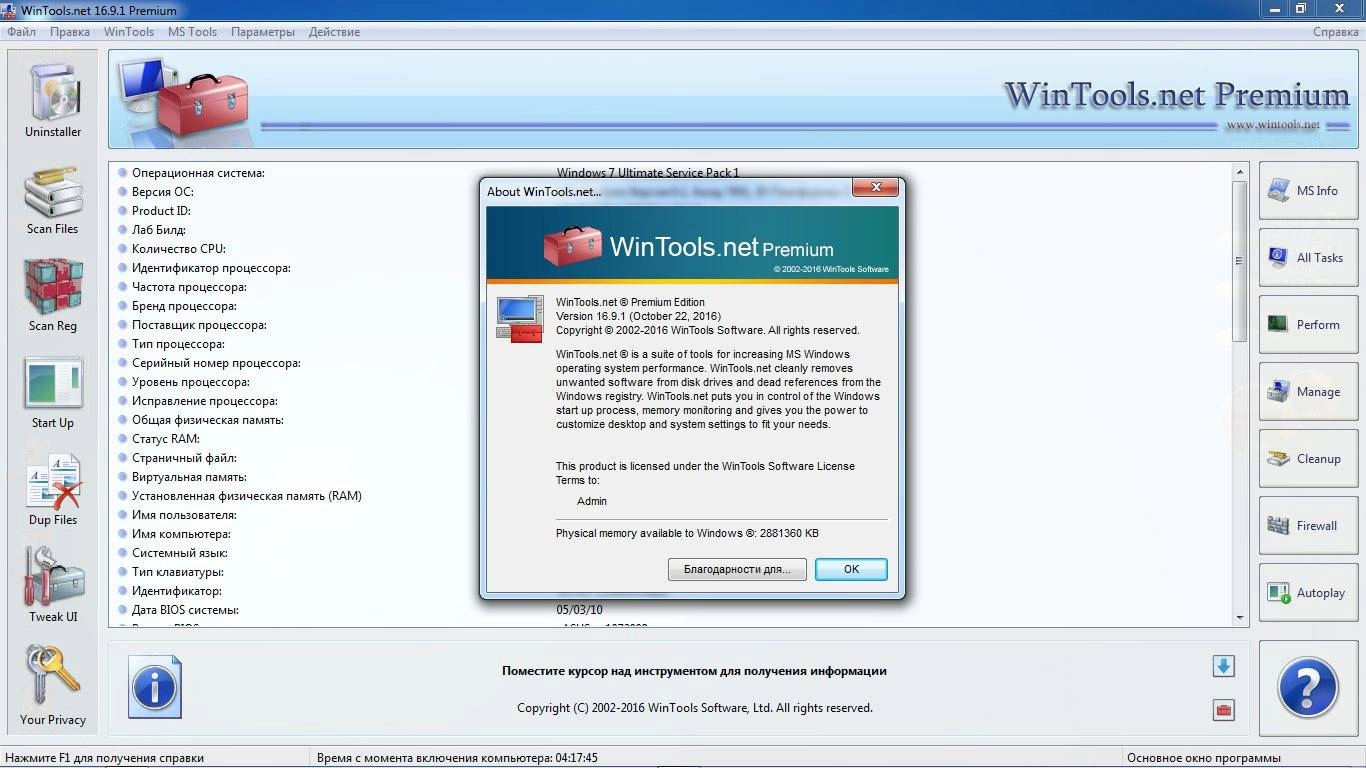Image resolution: width=1366 pixels, height=768 pixels.
Task: Click the Благодарности для... button
Action: click(x=737, y=569)
